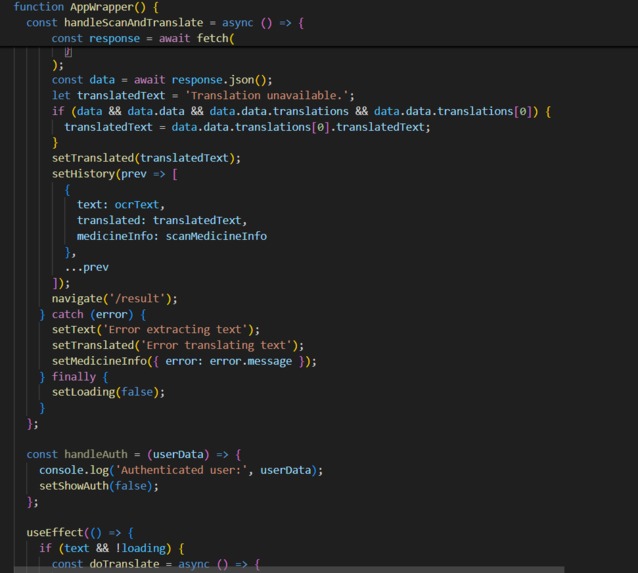The height and width of the screenshot is (573, 638).
Task: Click the horizontal scrollbar at editor bottom
Action: 289,569
